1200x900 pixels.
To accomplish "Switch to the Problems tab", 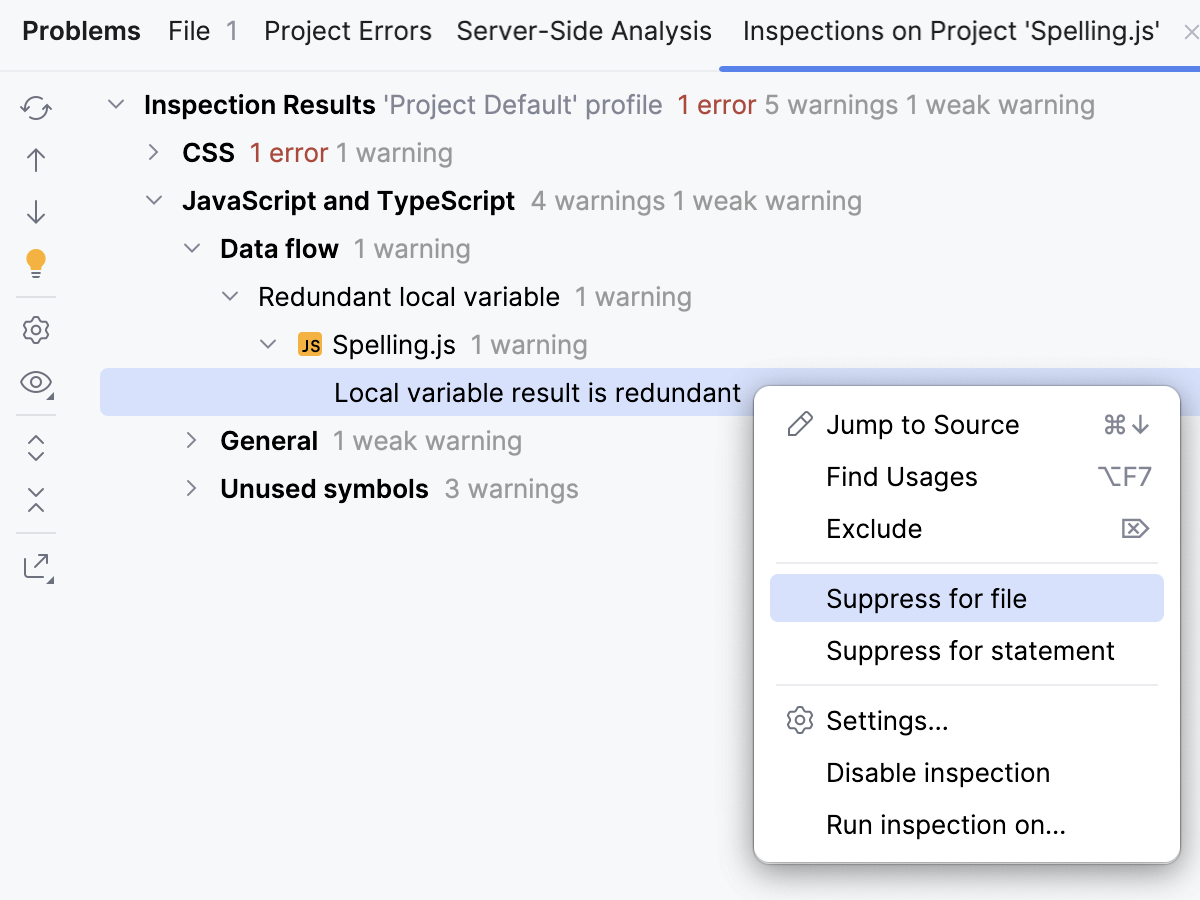I will click(x=81, y=31).
